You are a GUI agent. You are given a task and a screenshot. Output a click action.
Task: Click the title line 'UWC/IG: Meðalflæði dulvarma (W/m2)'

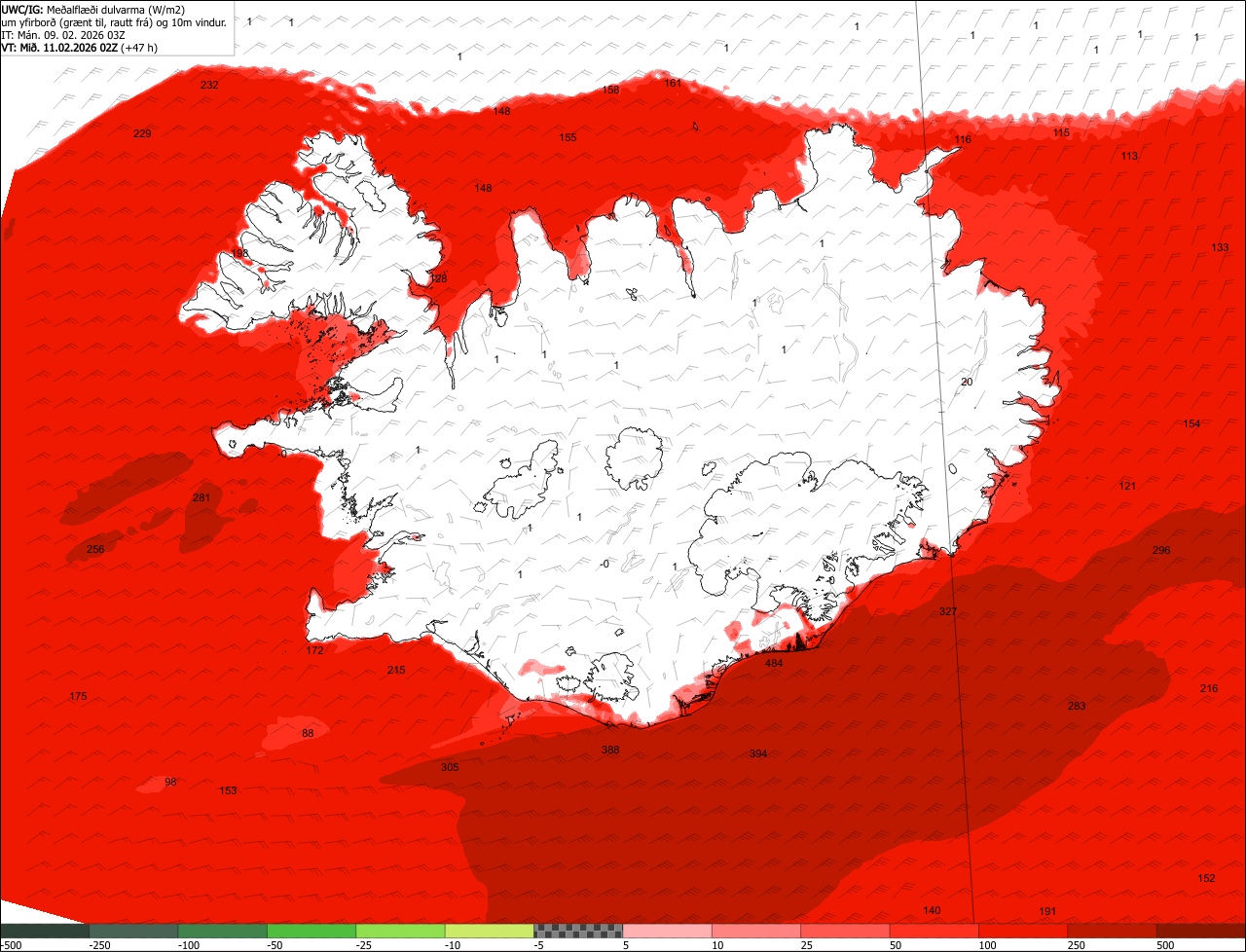click(x=93, y=9)
